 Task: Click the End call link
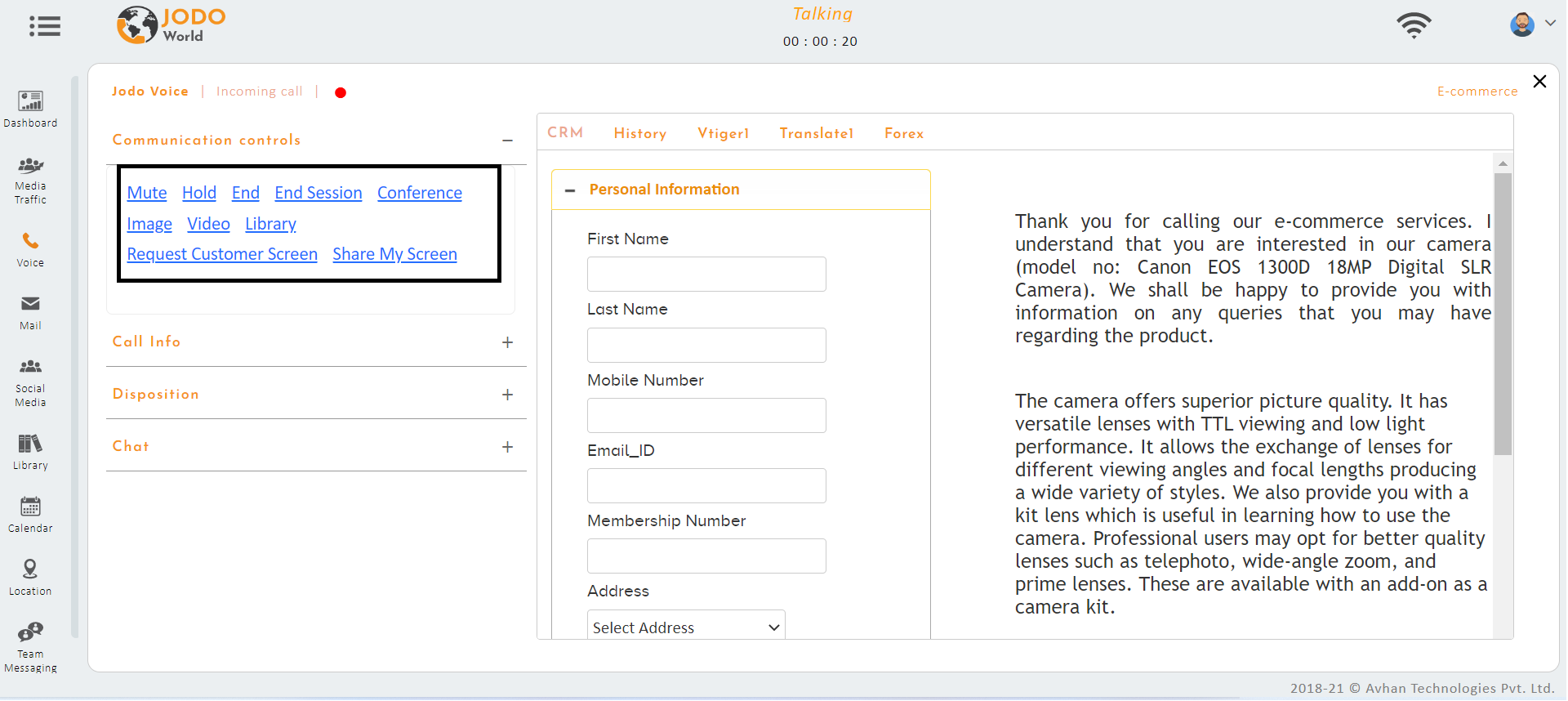[x=246, y=193]
